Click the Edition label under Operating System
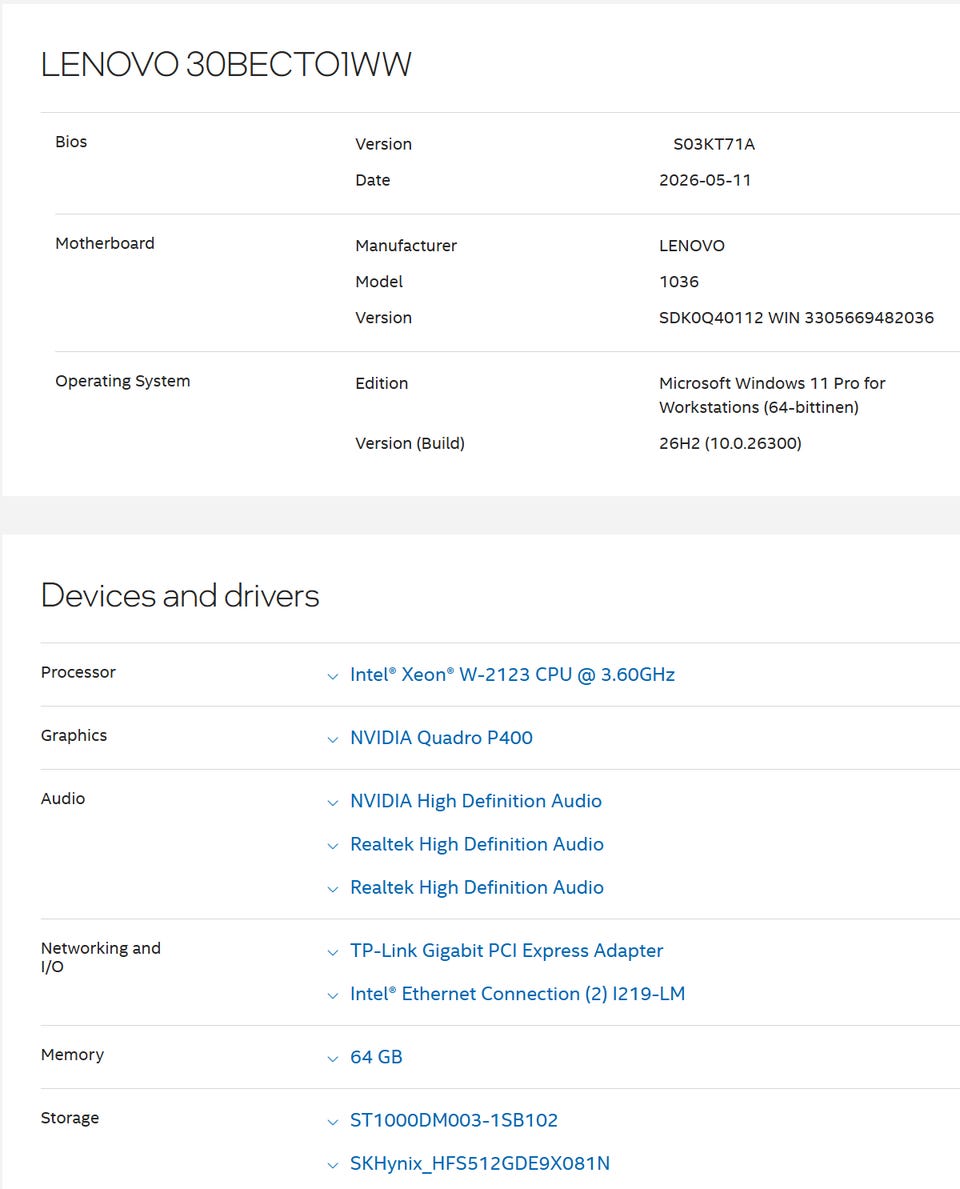 381,383
